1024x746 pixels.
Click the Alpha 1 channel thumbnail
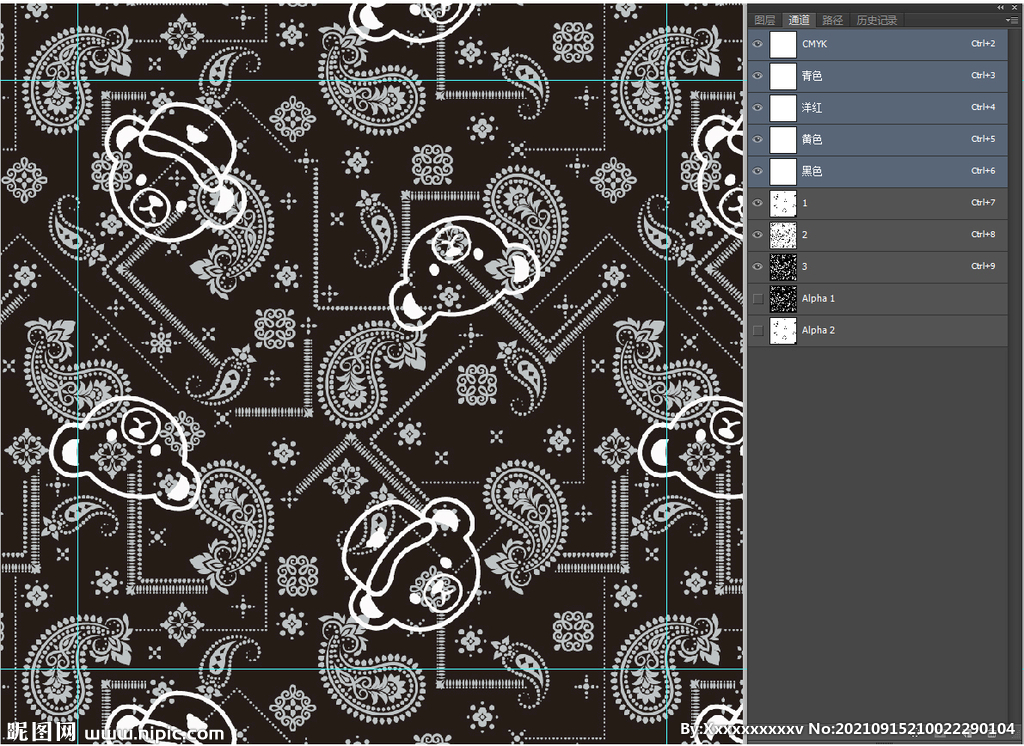point(783,299)
